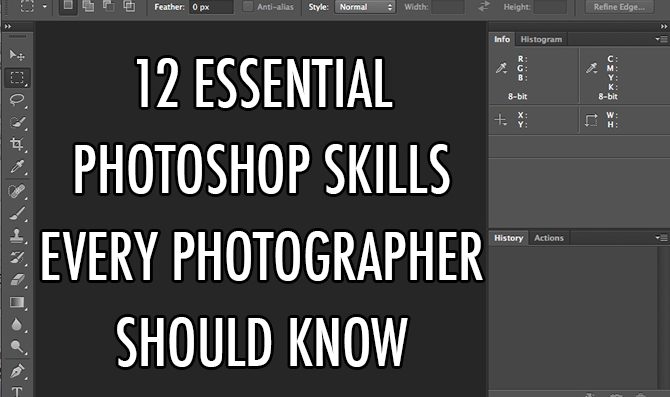Screen dimensions: 670x397
Task: Click the RGB readout eyedropper in Info panel
Action: [501, 68]
